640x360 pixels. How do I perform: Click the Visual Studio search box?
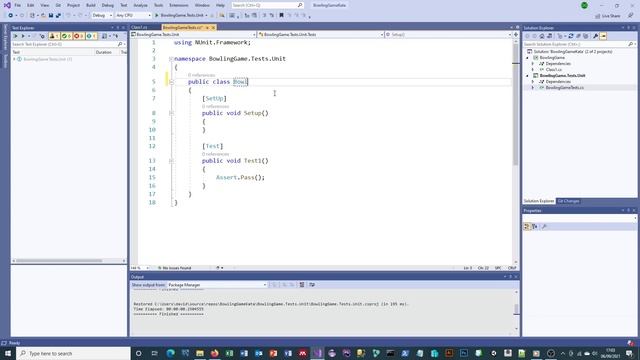(x=267, y=5)
